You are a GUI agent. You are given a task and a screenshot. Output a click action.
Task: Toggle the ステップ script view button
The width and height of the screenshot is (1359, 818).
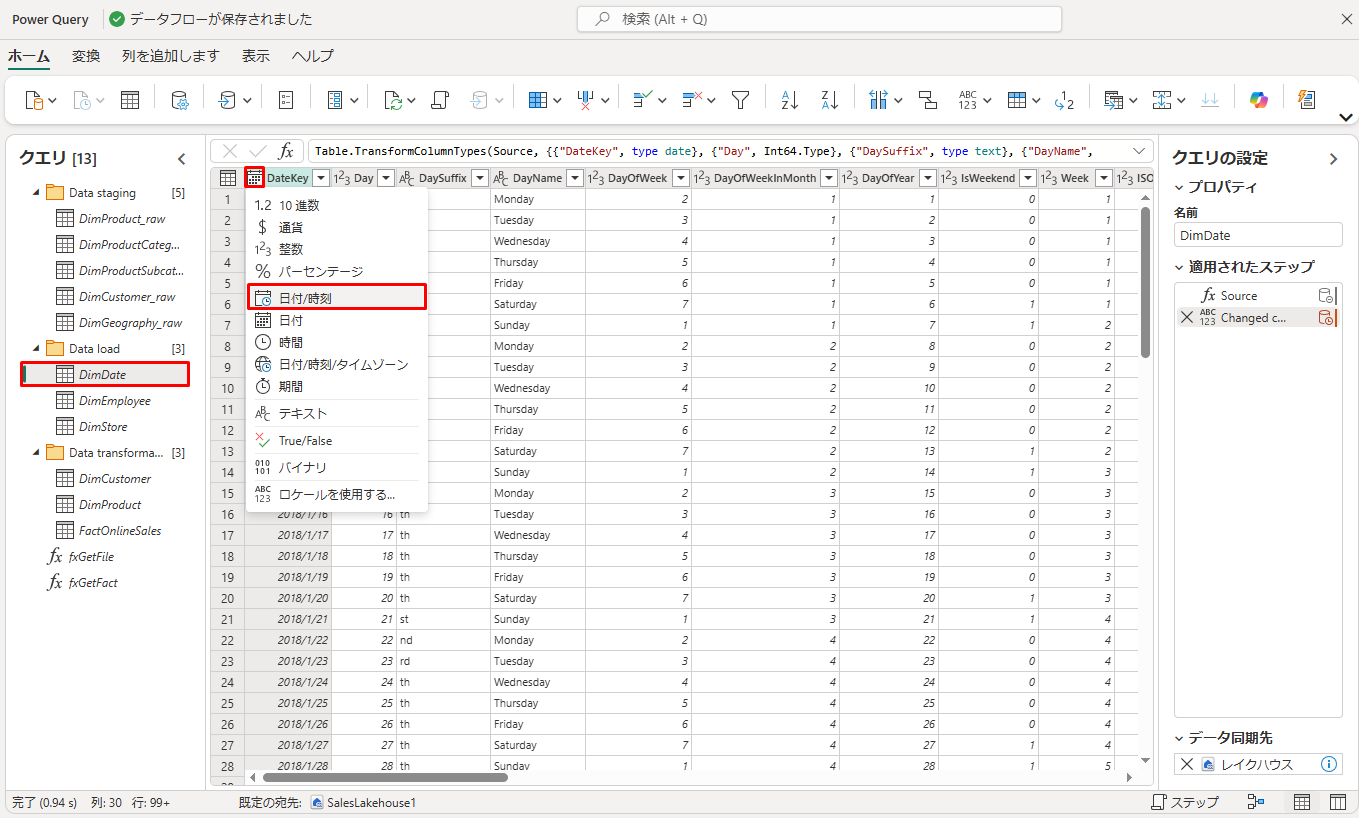pos(1185,802)
